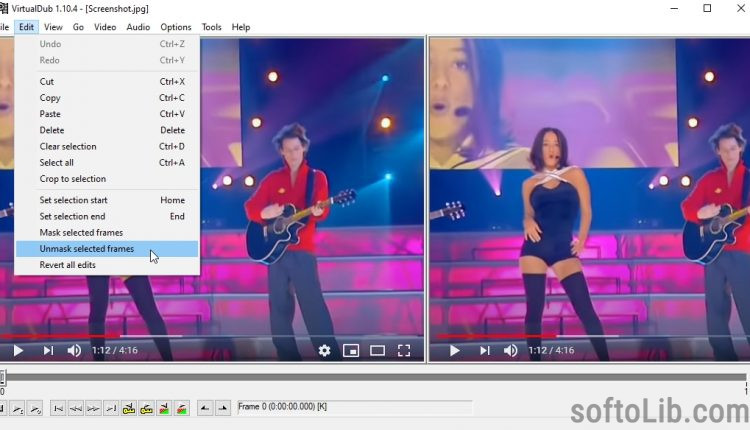This screenshot has height=430, width=750.
Task: Play the video in the right pane
Action: click(x=454, y=351)
